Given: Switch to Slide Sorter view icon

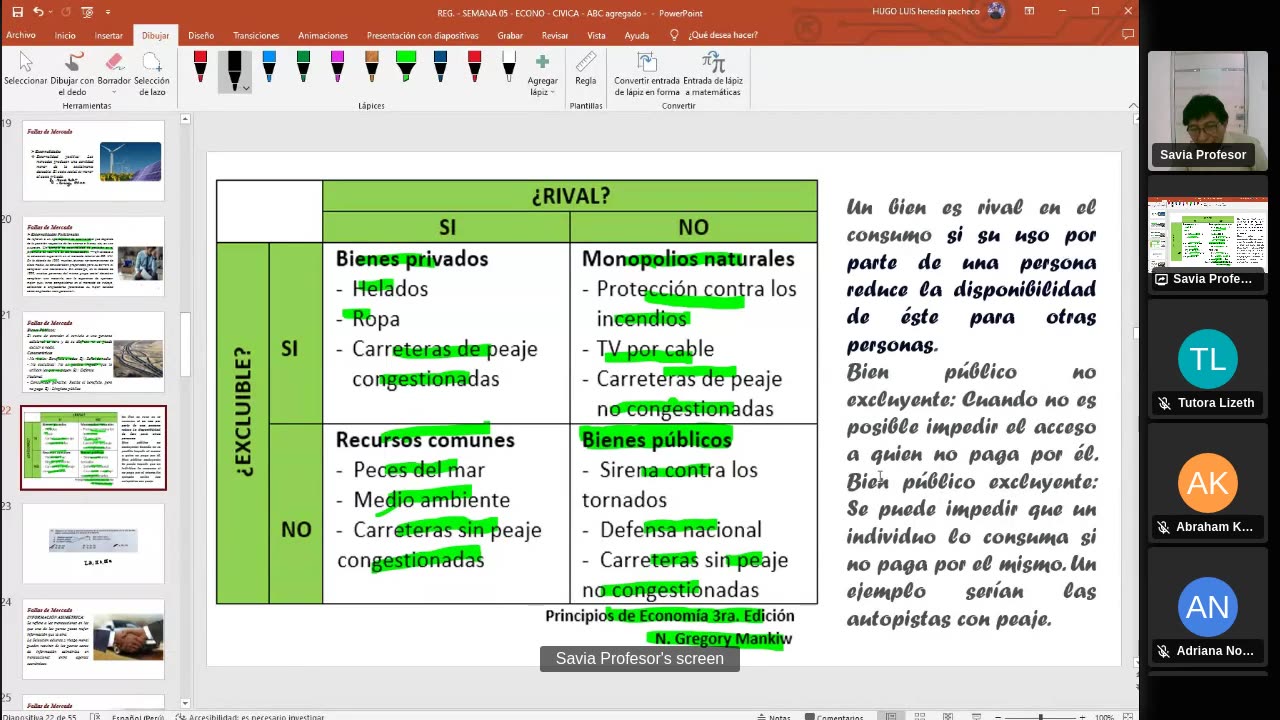Looking at the screenshot, I should pyautogui.click(x=919, y=716).
